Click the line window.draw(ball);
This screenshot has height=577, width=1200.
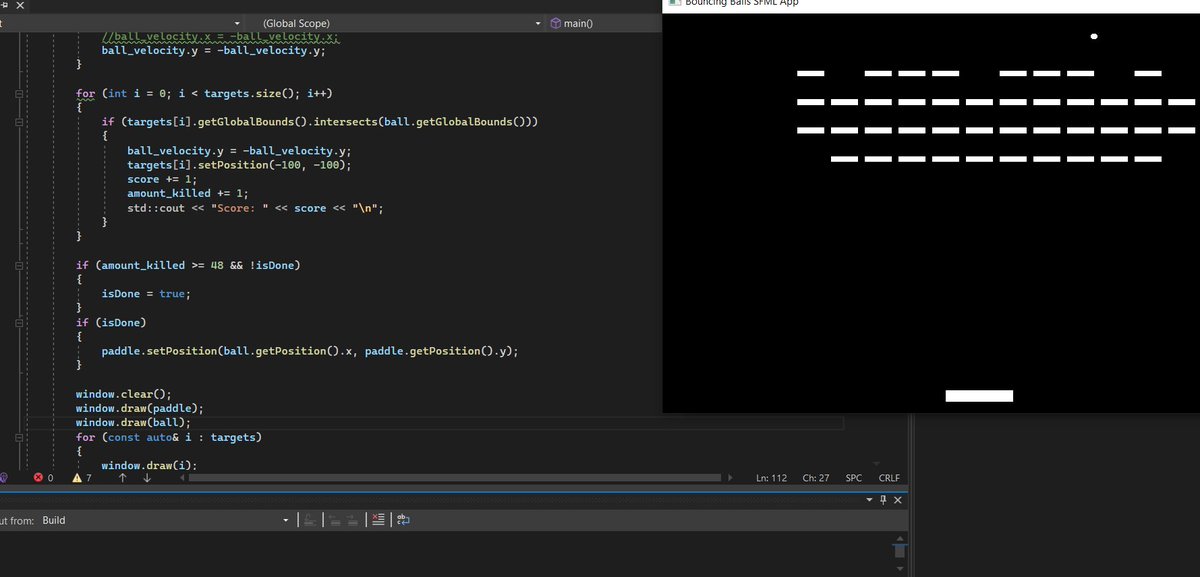[133, 422]
